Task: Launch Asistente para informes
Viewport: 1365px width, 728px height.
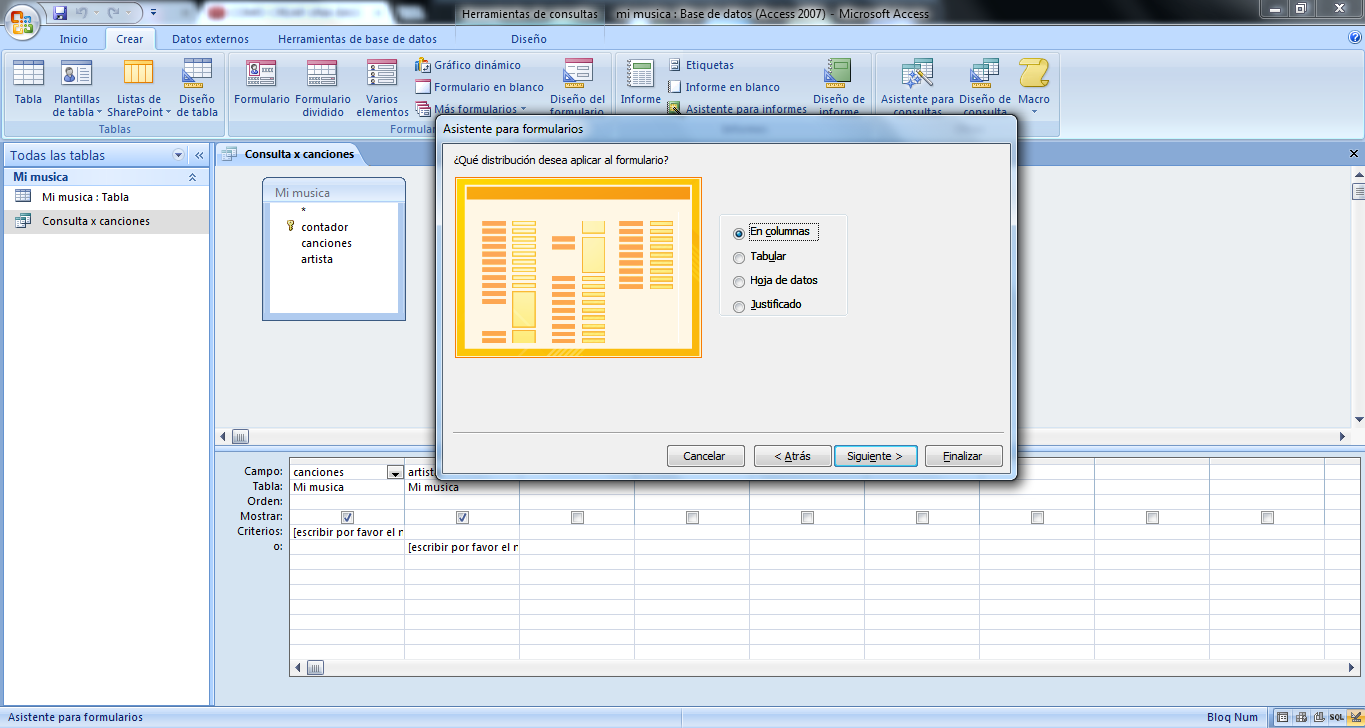Action: coord(737,109)
